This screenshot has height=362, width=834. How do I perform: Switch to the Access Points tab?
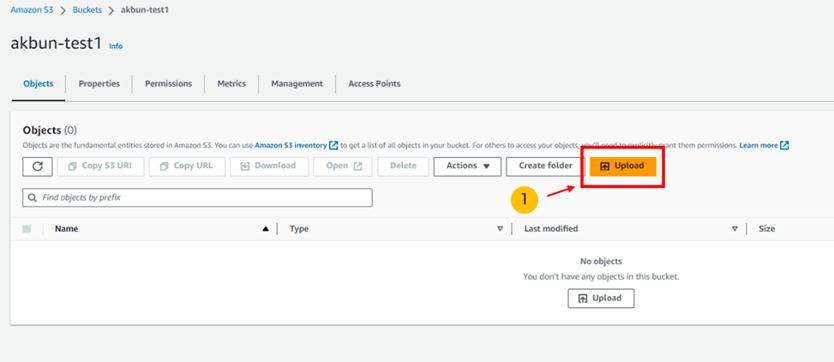pyautogui.click(x=374, y=83)
